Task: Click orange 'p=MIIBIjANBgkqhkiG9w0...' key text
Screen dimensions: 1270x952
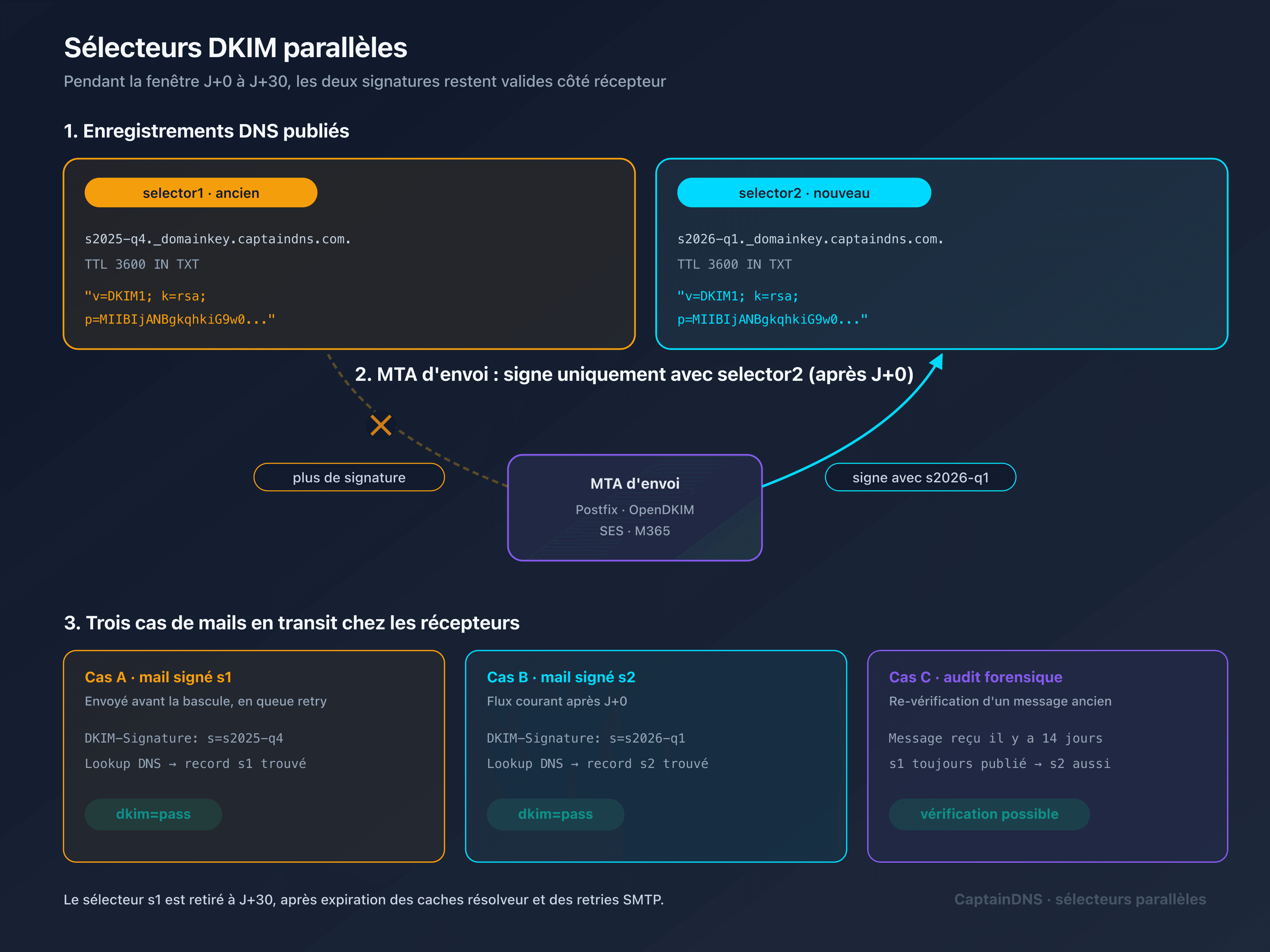Action: 180,320
